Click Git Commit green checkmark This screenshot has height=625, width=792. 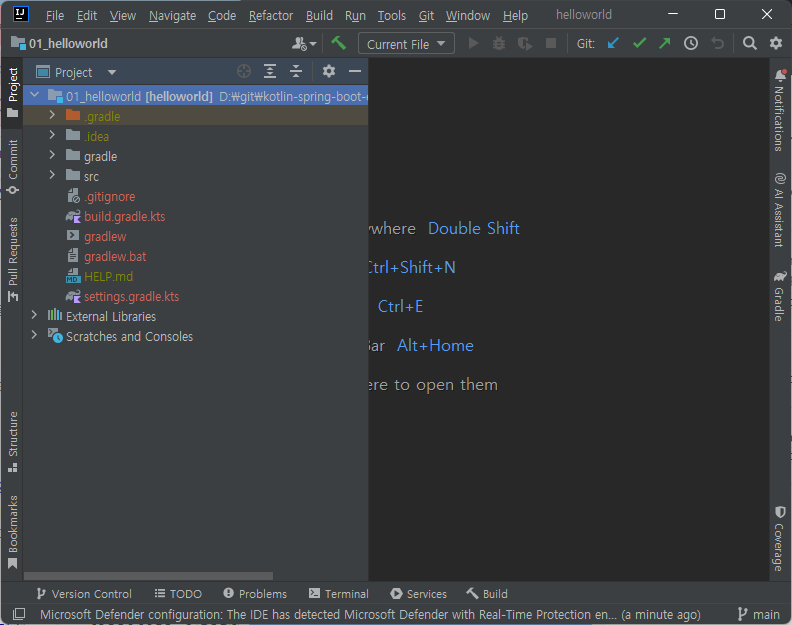point(639,43)
